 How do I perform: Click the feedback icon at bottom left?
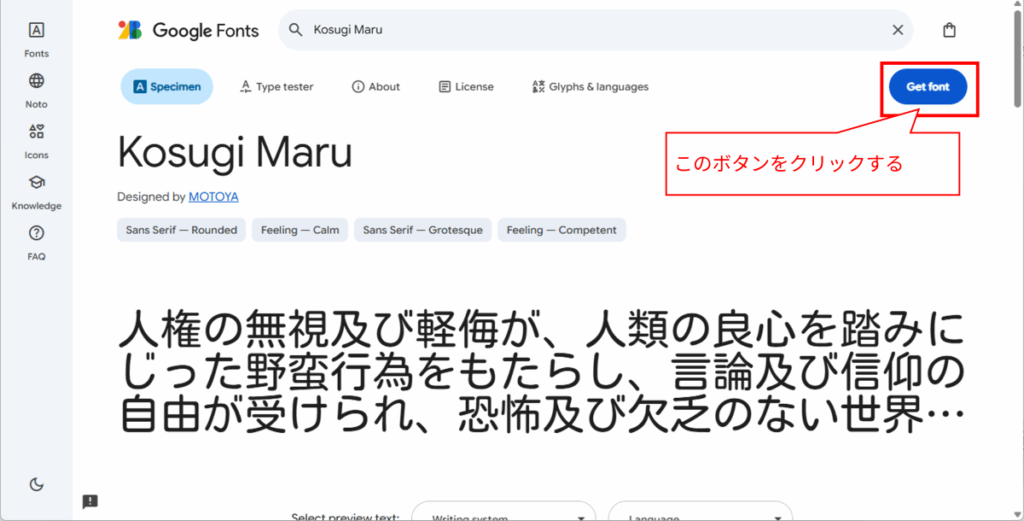pyautogui.click(x=90, y=501)
